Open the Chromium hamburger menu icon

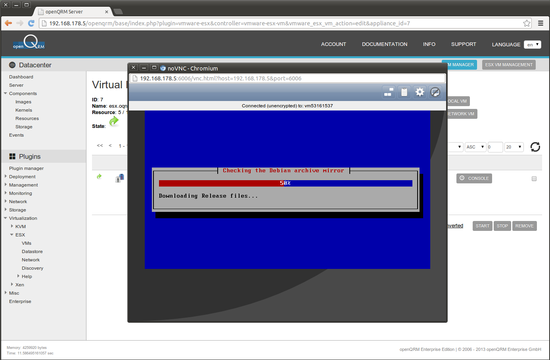(541, 24)
